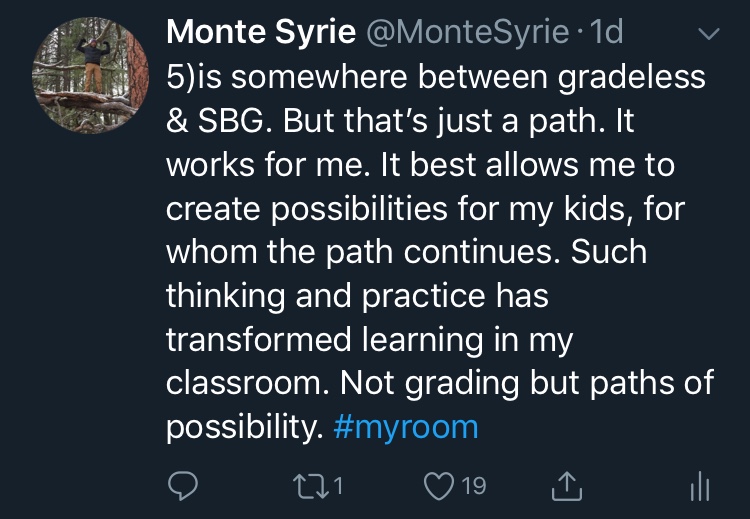Click the tweet line starting "5)is somewhere"
The width and height of the screenshot is (750, 519).
coord(435,76)
